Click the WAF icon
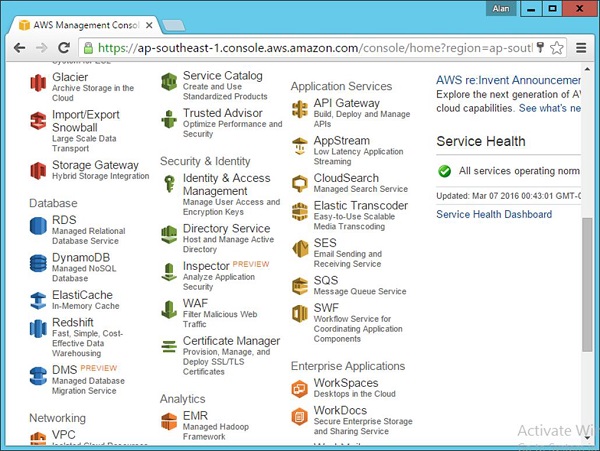 [x=169, y=309]
